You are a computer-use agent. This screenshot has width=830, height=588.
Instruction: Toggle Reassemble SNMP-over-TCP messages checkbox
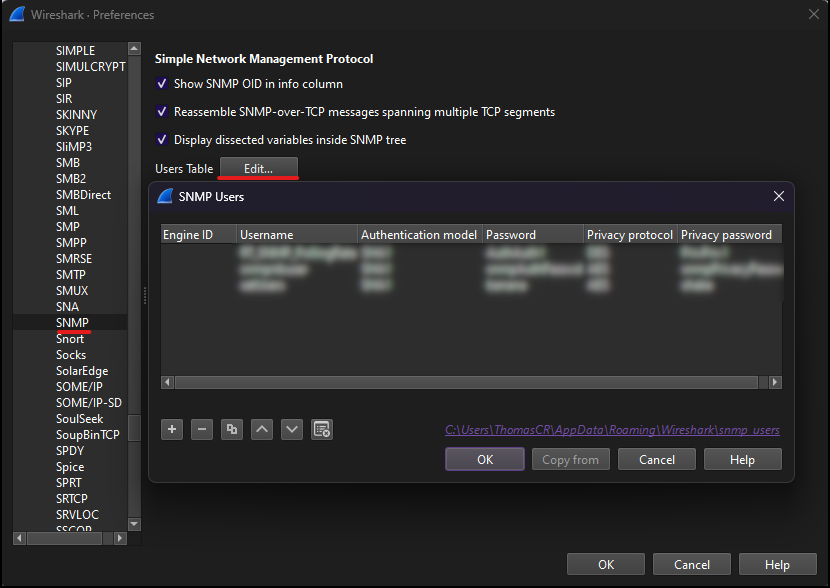pos(162,112)
